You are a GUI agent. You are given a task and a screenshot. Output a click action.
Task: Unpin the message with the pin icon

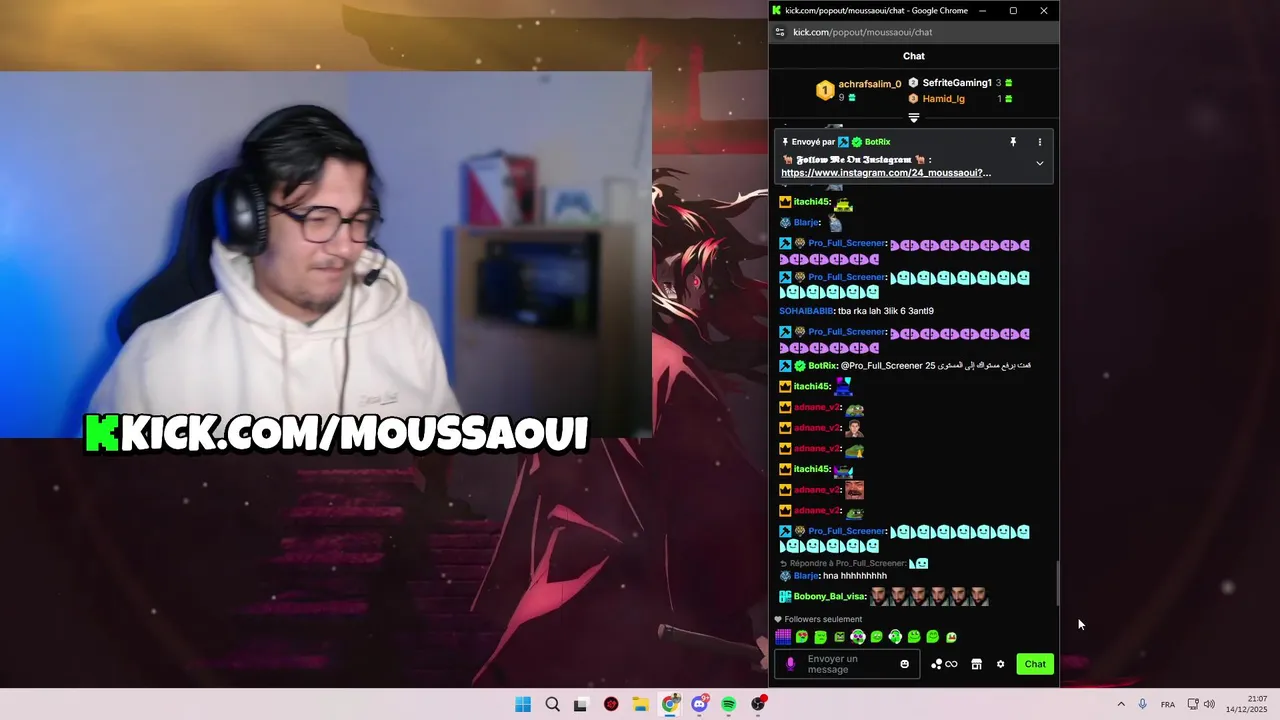click(1013, 142)
